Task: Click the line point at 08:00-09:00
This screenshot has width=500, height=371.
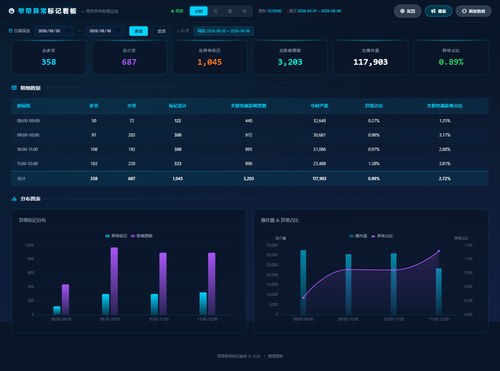Action: (x=303, y=298)
